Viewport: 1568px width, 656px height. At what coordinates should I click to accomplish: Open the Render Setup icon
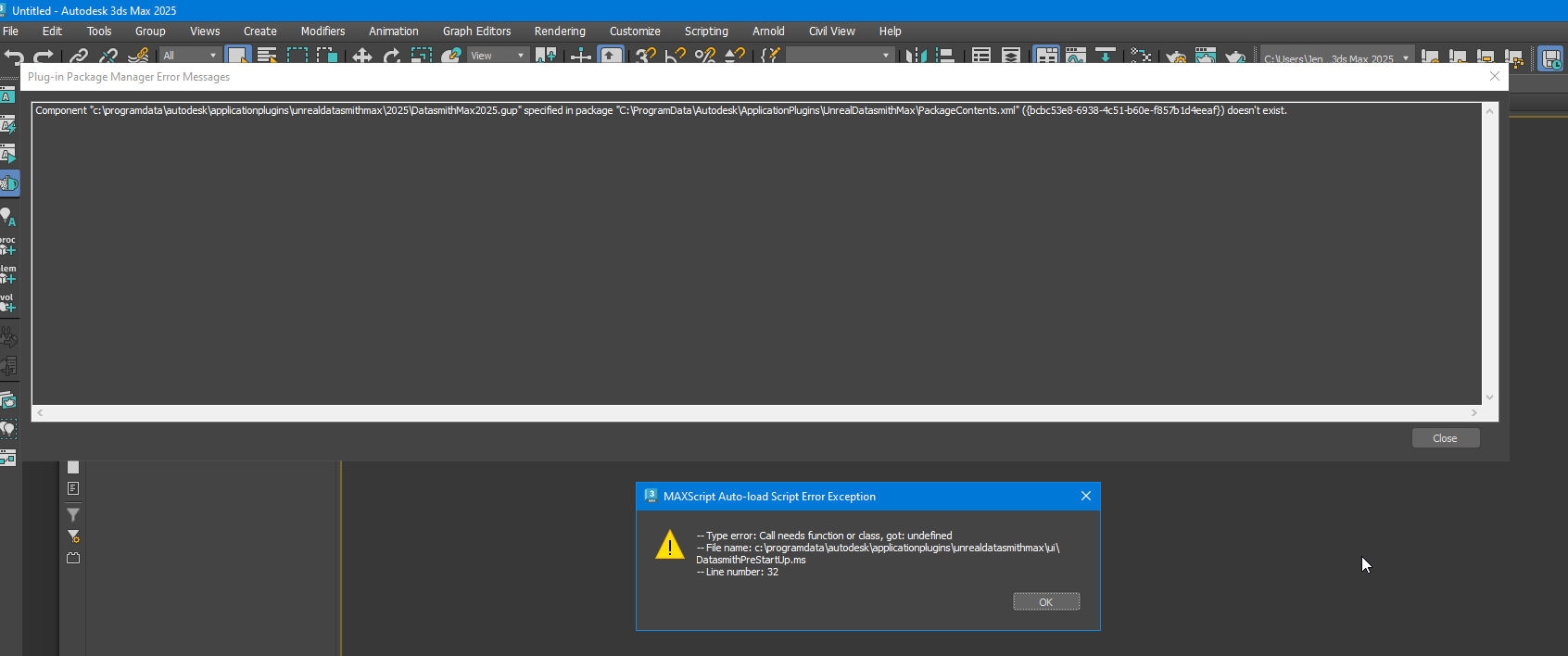point(1176,57)
